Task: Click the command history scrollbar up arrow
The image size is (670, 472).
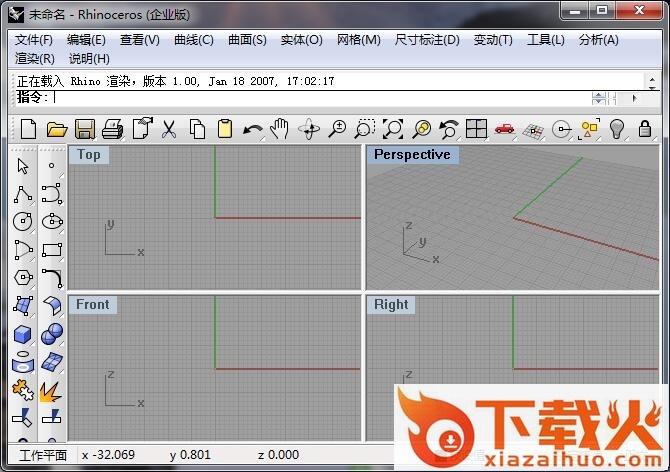Action: point(652,79)
